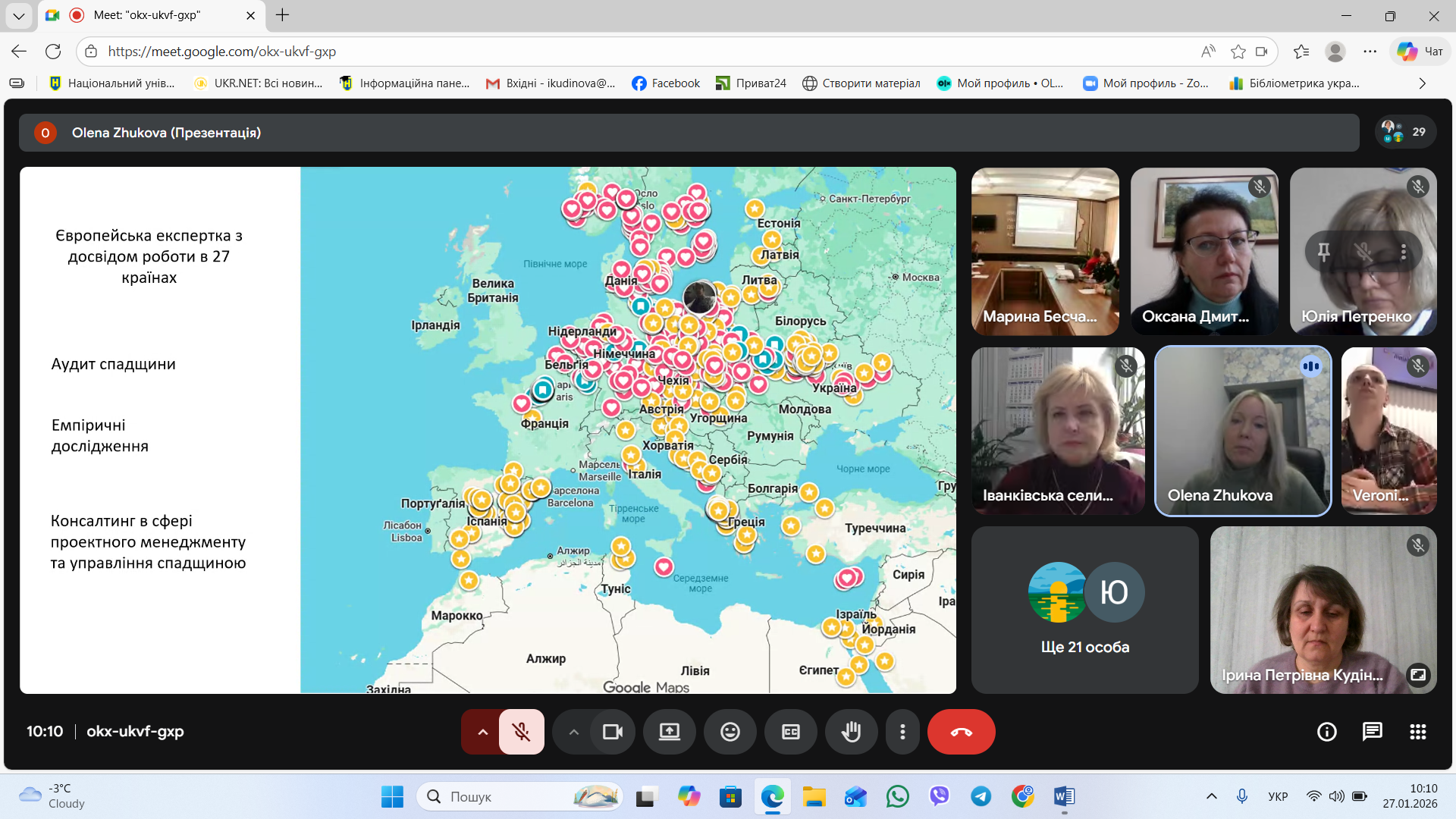Open WhatsApp from the taskbar

[897, 796]
